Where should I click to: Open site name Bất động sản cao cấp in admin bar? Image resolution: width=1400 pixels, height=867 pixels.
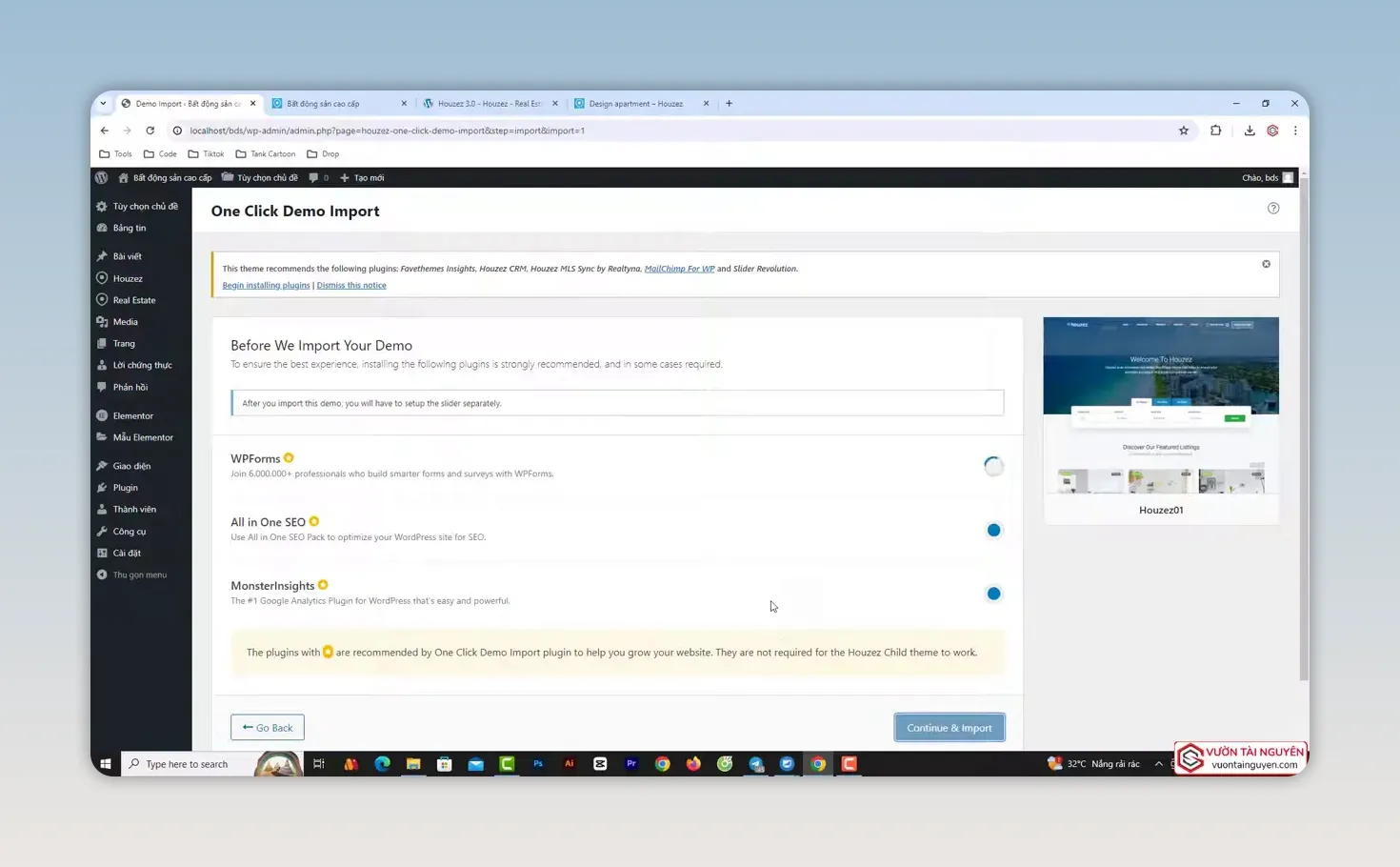click(165, 177)
